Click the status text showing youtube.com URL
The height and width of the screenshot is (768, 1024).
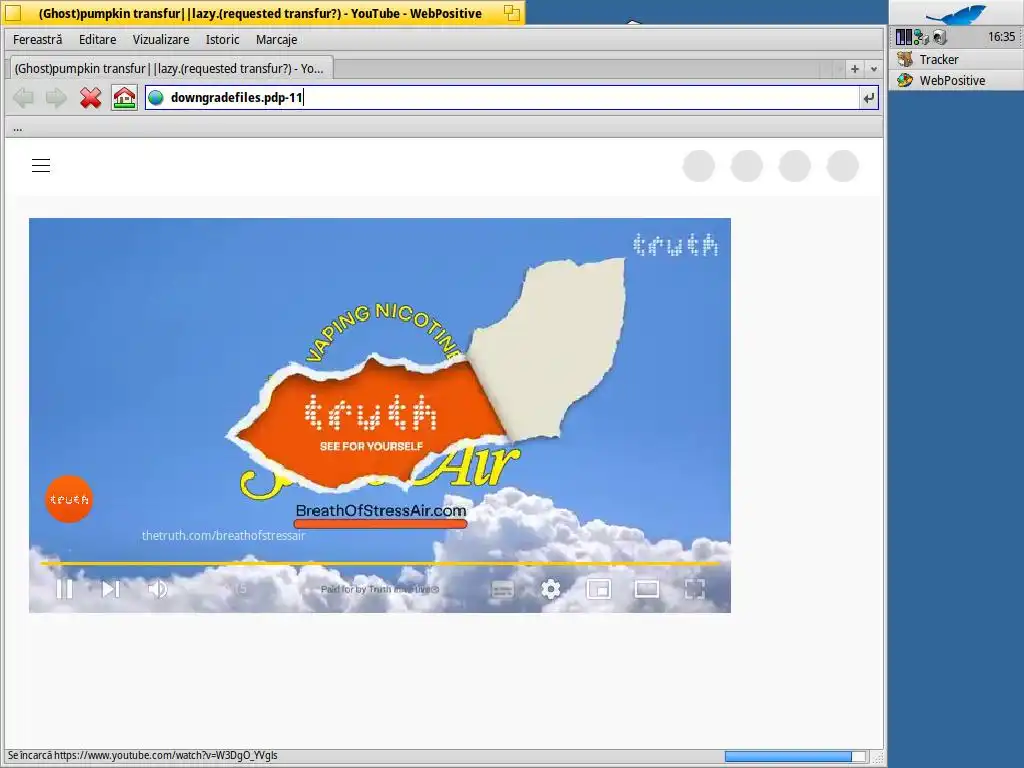click(x=142, y=756)
